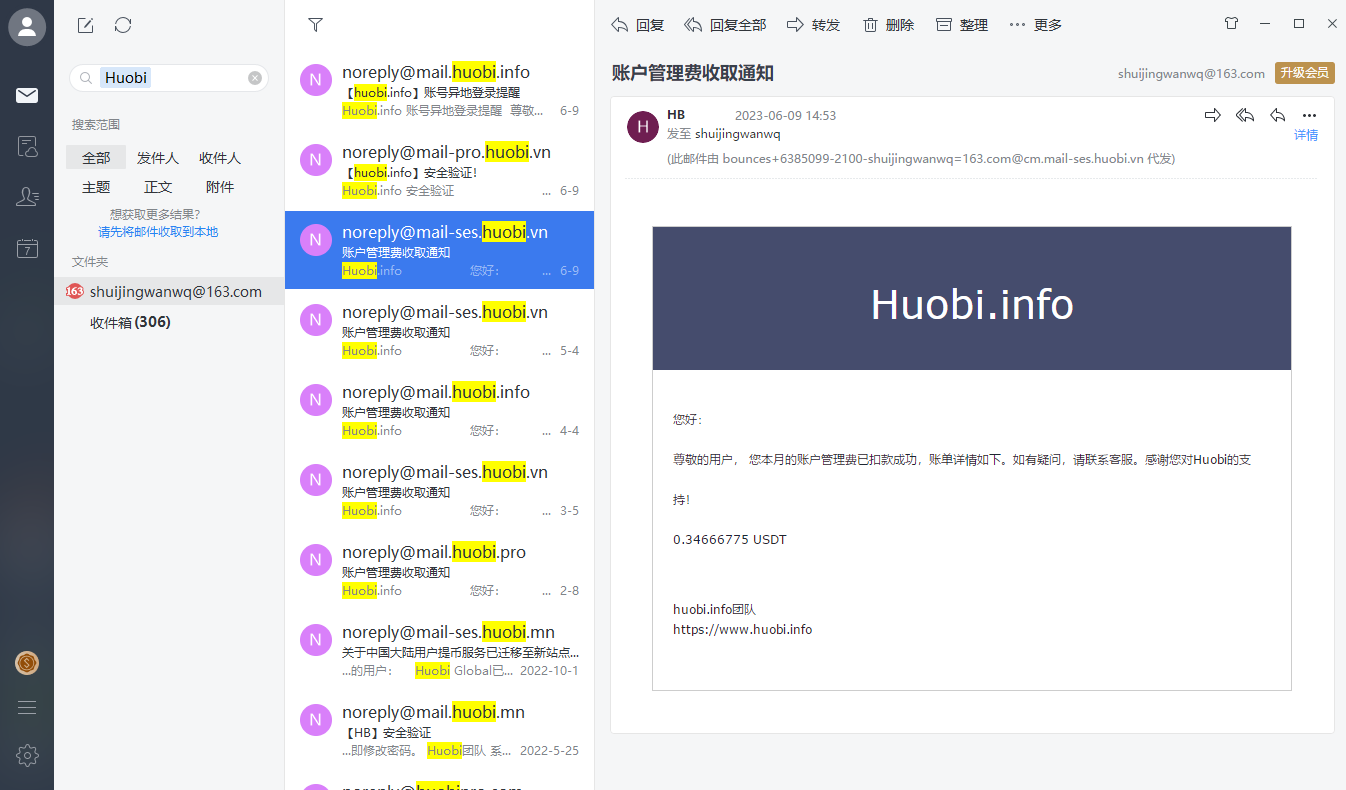Click the N avatar of the 2022-10-1 email
This screenshot has height=790, width=1346.
[x=315, y=640]
